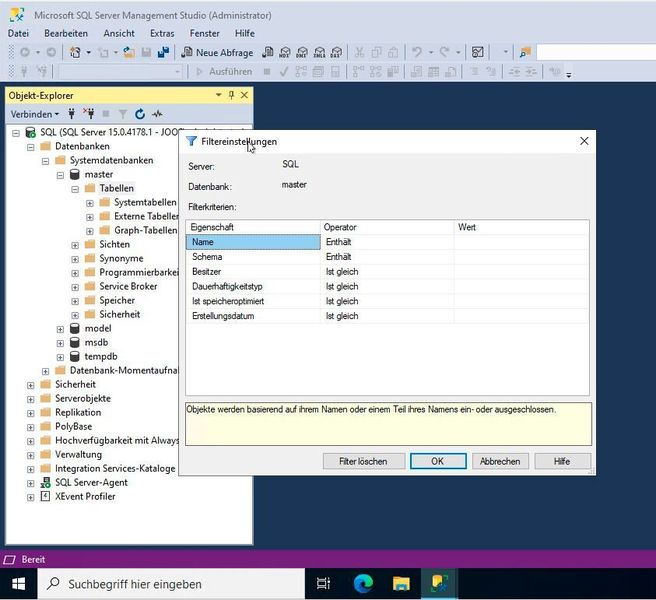Select the Dauerhaftigkeitstyp property row
Screen dimensions: 656x600
click(x=253, y=286)
